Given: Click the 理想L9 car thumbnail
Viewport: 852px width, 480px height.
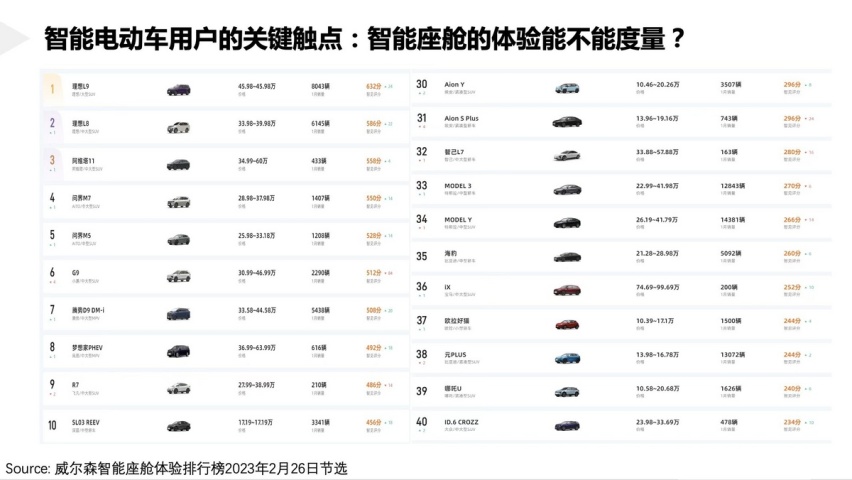Looking at the screenshot, I should coord(178,90).
